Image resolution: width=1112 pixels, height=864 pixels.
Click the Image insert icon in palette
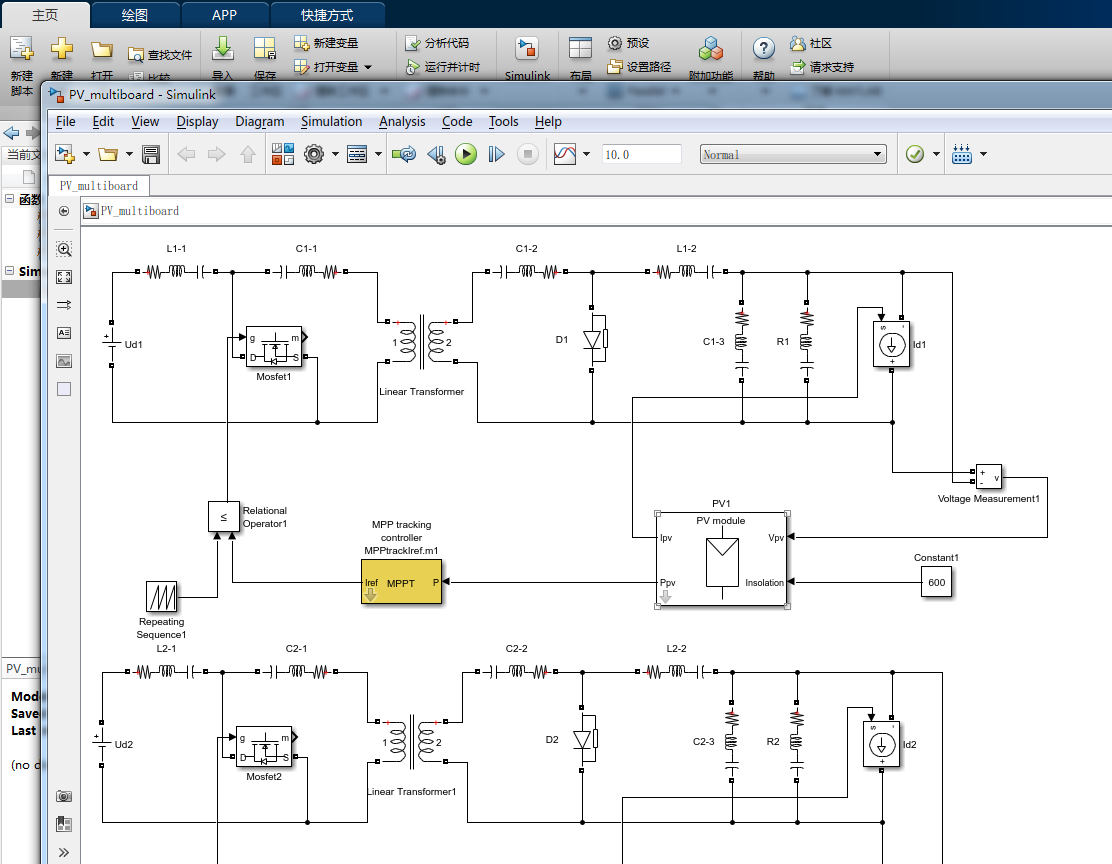64,361
